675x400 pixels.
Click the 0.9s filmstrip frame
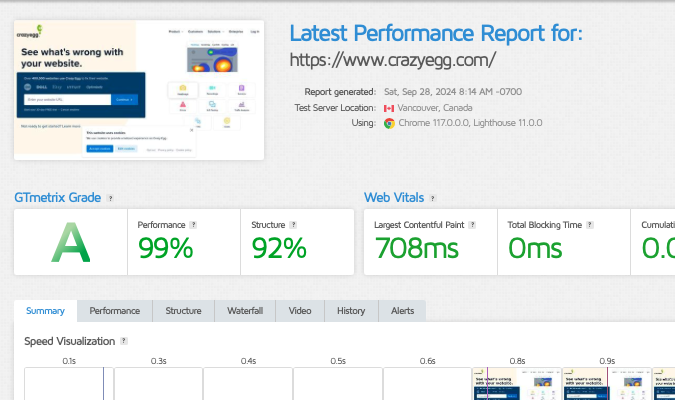tap(607, 384)
